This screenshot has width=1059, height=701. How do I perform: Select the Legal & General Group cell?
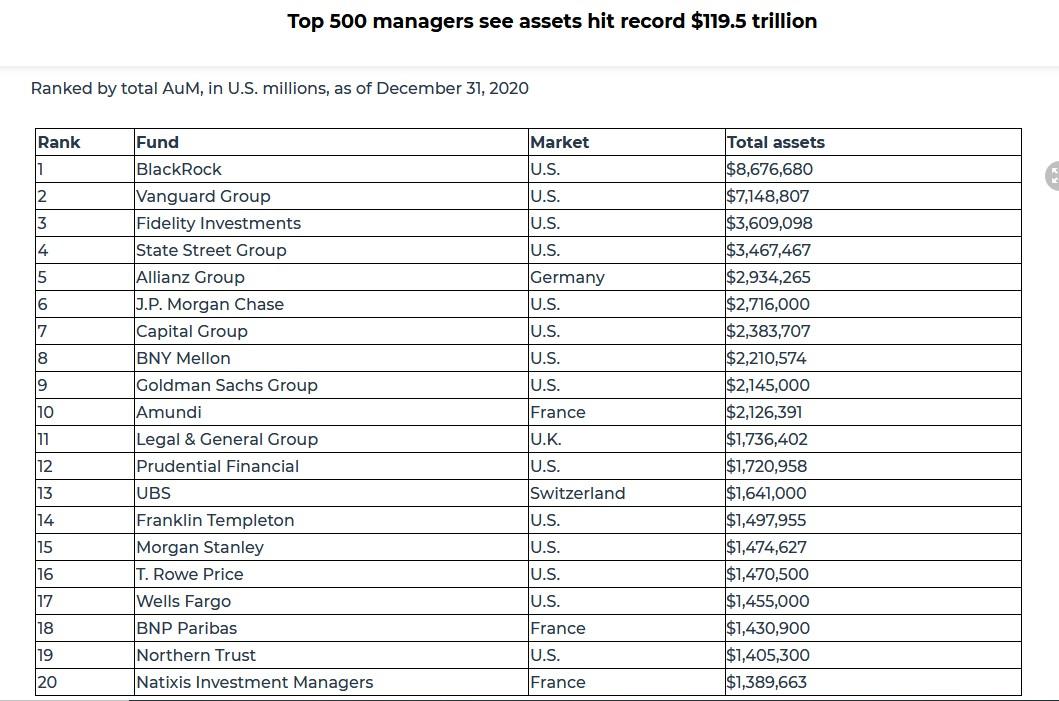click(227, 439)
